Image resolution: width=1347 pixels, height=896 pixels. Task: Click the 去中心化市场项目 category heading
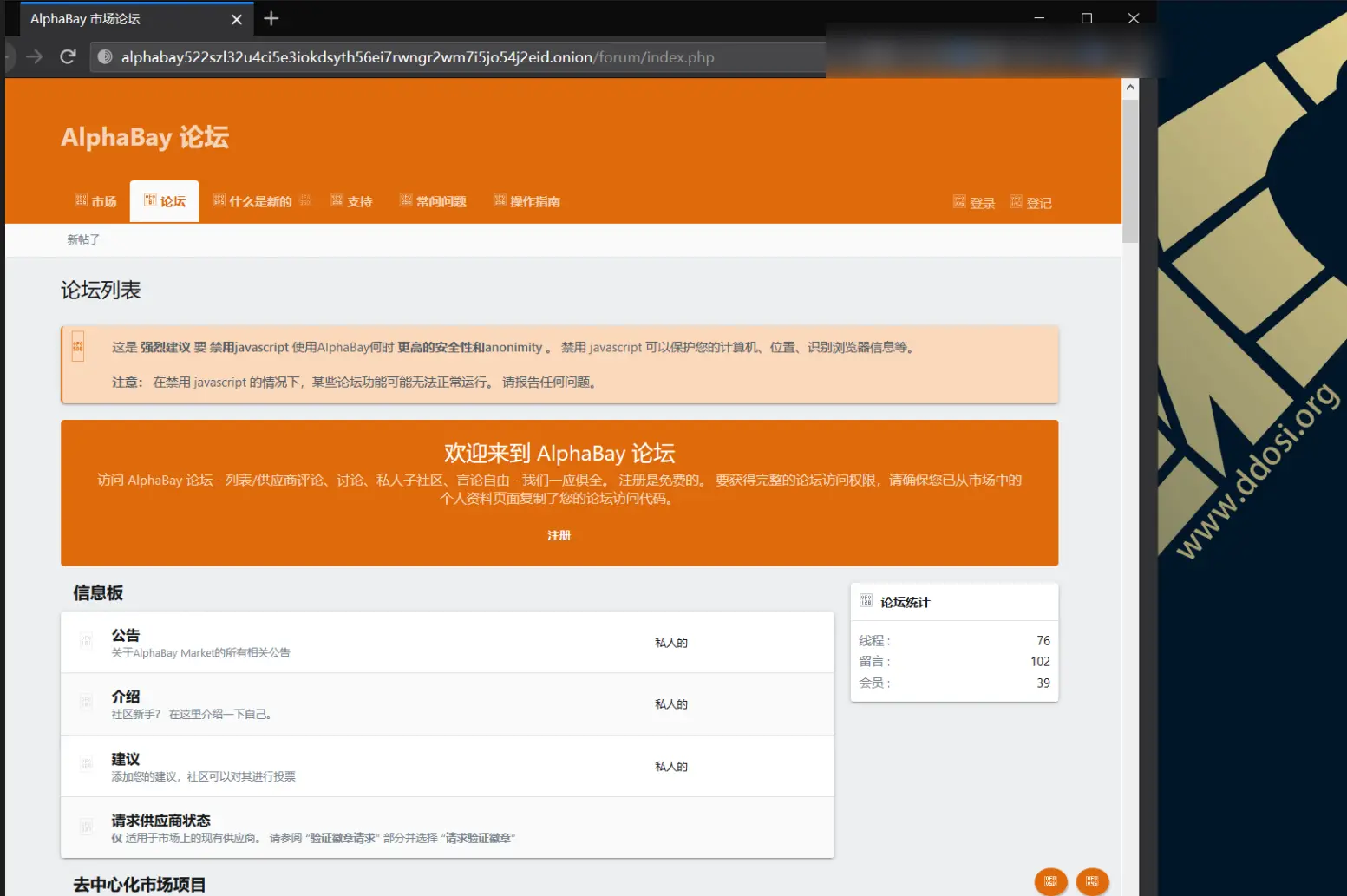point(140,885)
